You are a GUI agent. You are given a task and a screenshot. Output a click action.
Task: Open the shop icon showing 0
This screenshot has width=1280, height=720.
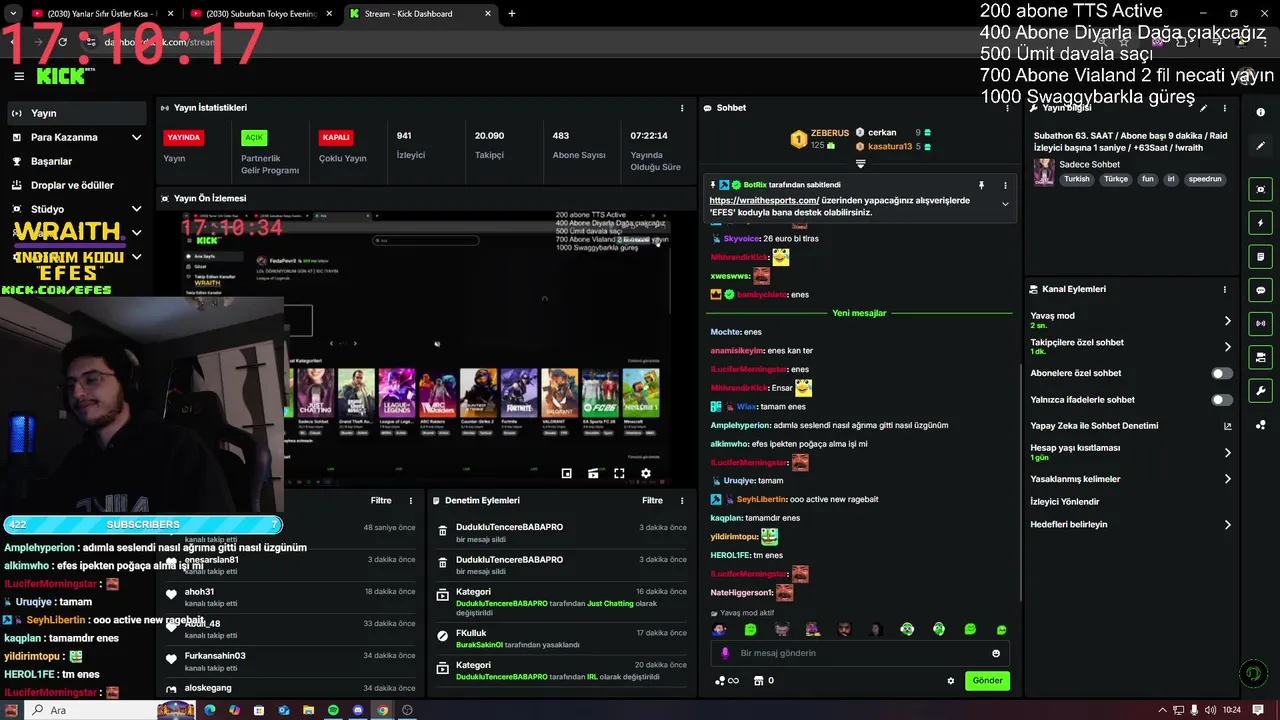tap(763, 681)
